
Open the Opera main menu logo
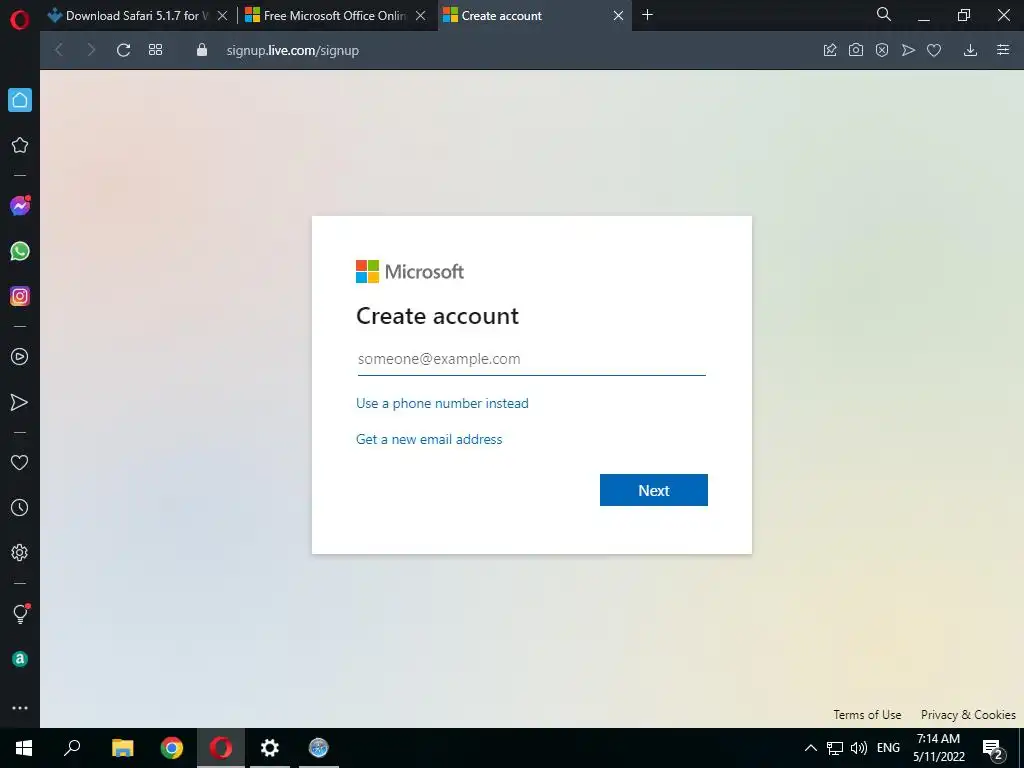click(x=20, y=20)
